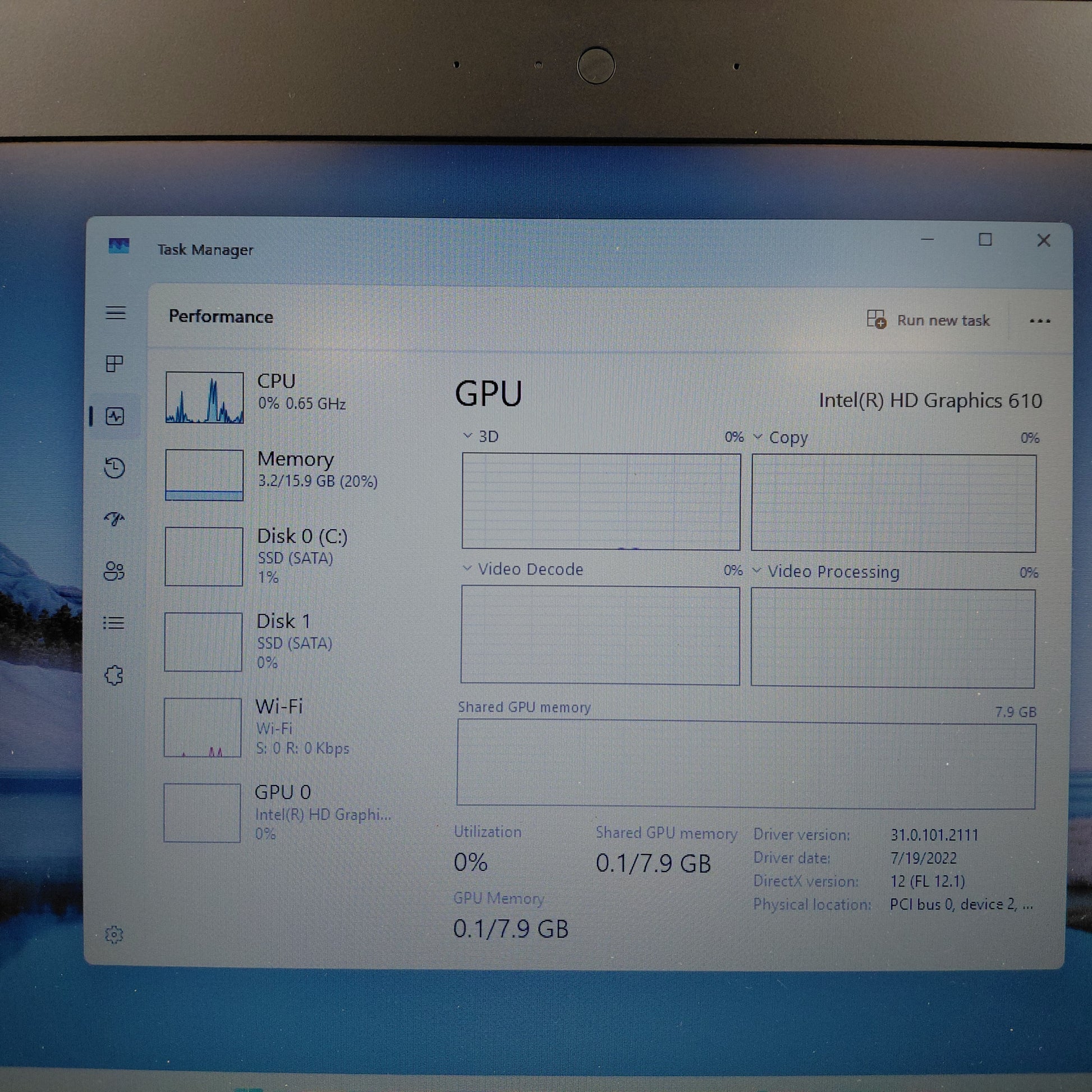Open the Users page icon

114,571
